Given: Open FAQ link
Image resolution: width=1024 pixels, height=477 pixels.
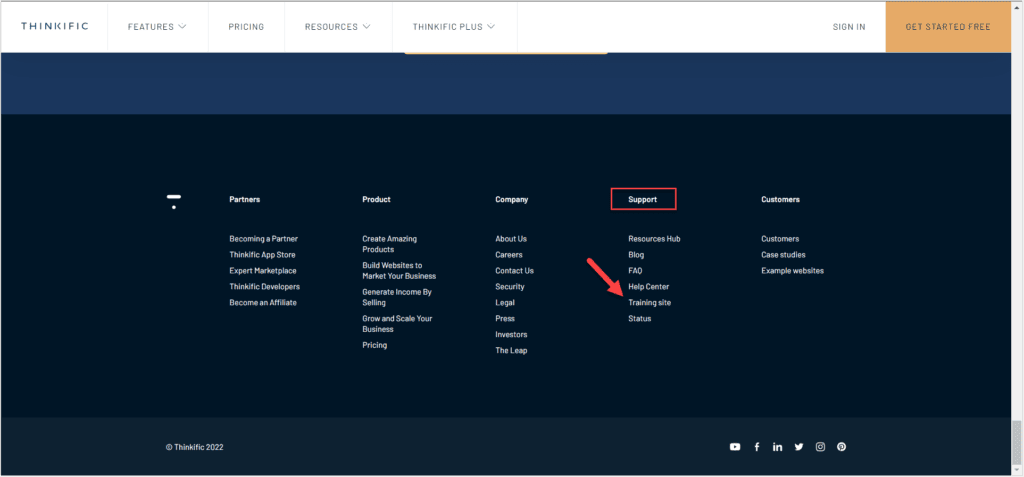Looking at the screenshot, I should [635, 271].
